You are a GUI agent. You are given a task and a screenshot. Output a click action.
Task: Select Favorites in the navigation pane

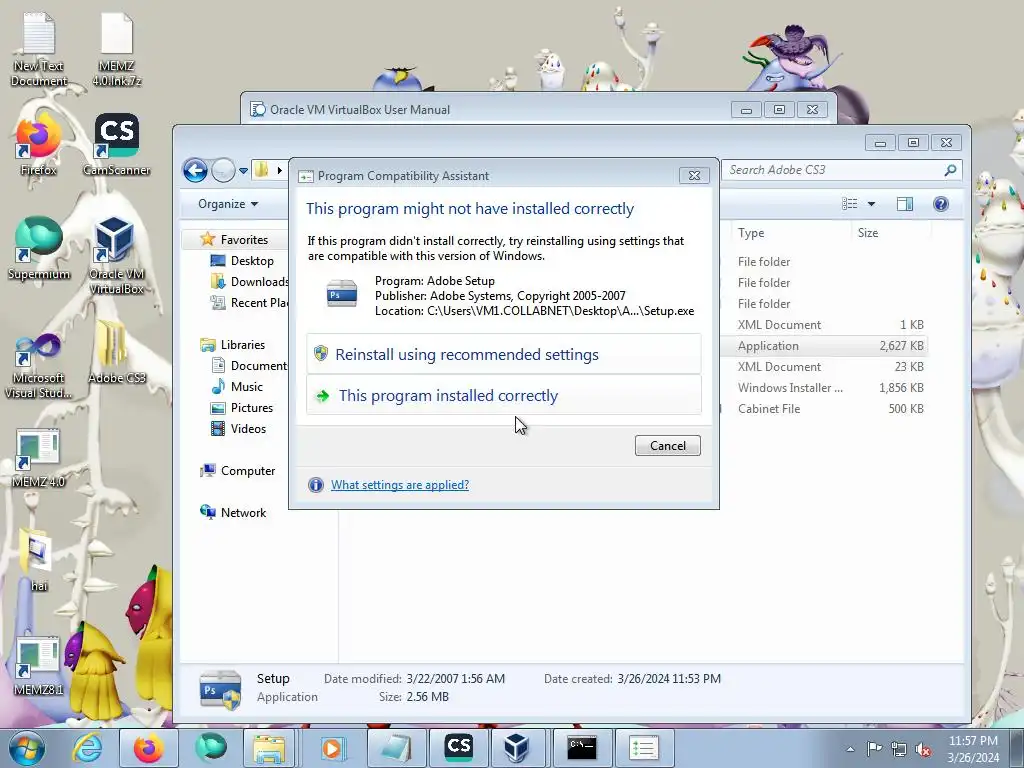pos(244,240)
